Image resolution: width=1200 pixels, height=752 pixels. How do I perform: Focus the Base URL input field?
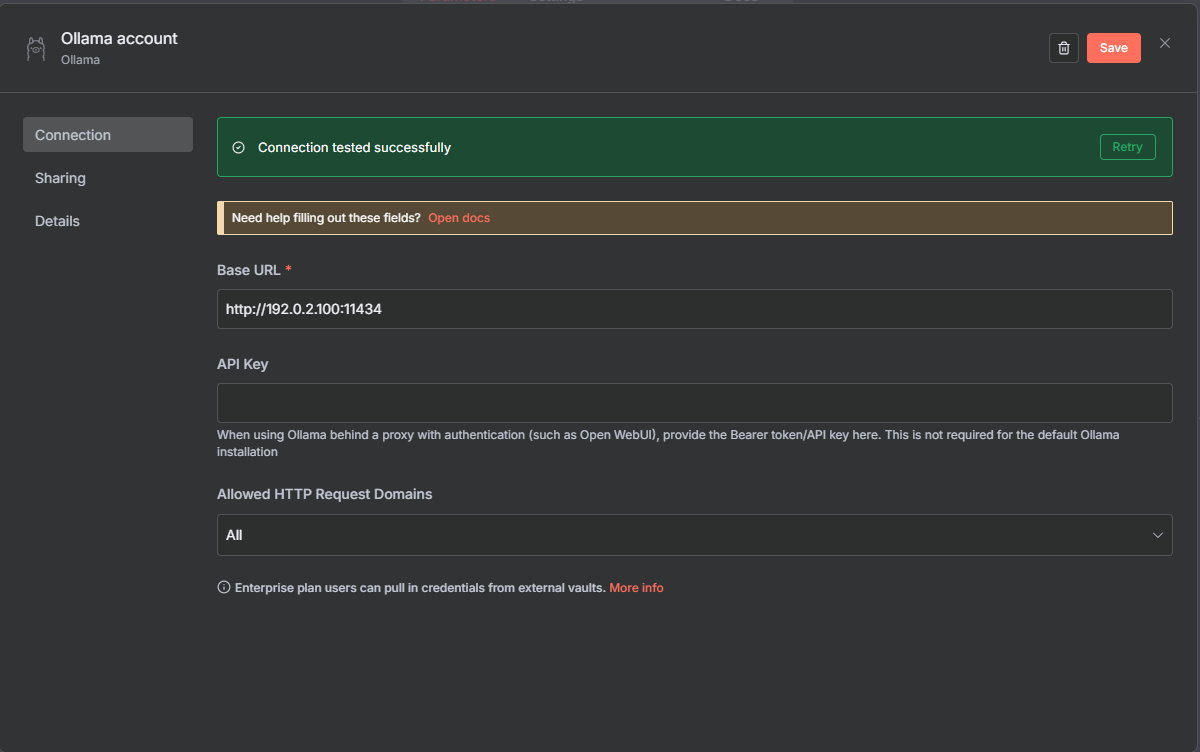click(x=694, y=310)
